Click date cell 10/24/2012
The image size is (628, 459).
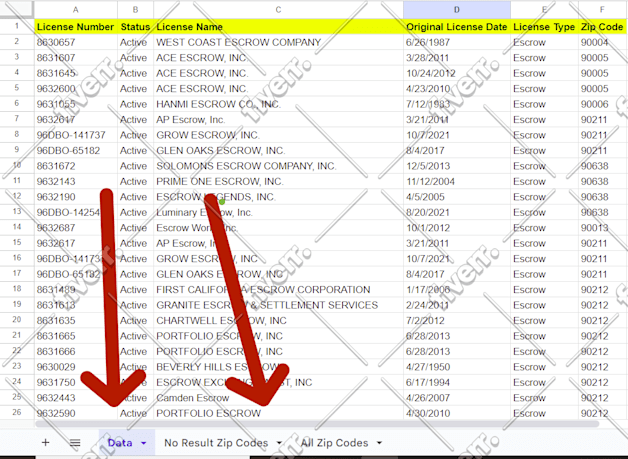[457, 73]
